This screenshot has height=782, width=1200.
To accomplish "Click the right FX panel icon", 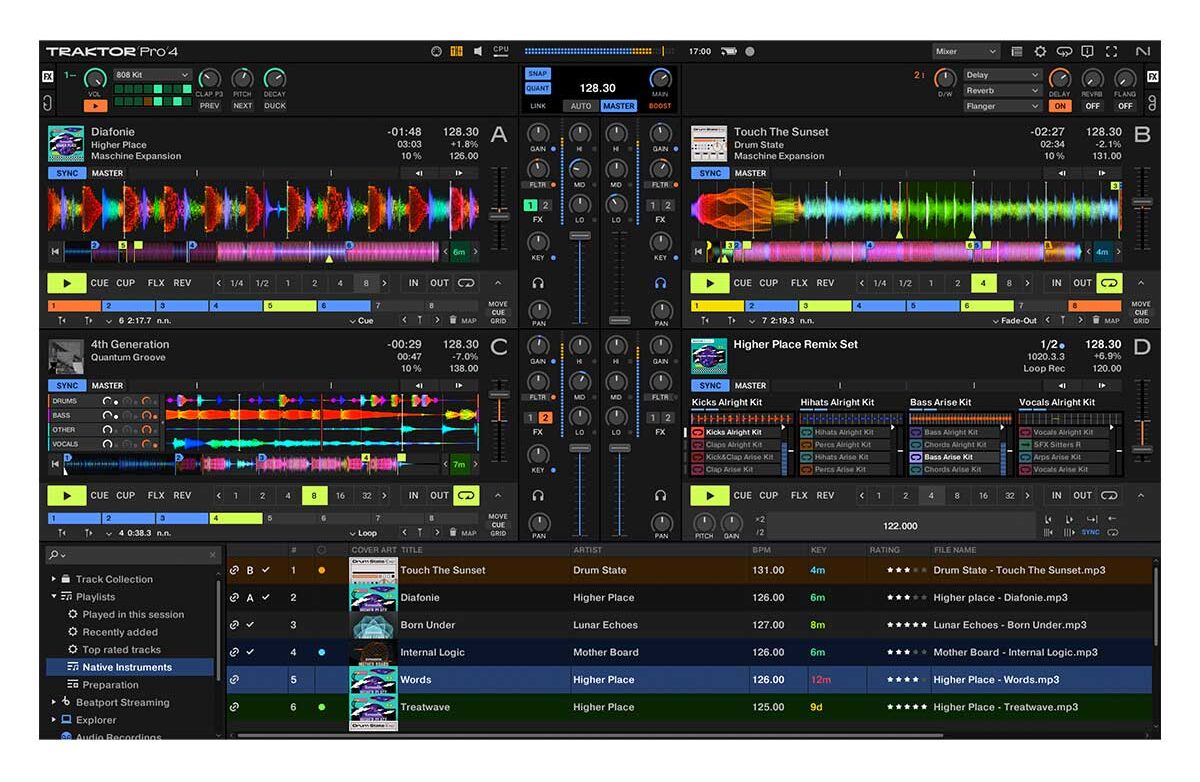I will click(x=1152, y=76).
